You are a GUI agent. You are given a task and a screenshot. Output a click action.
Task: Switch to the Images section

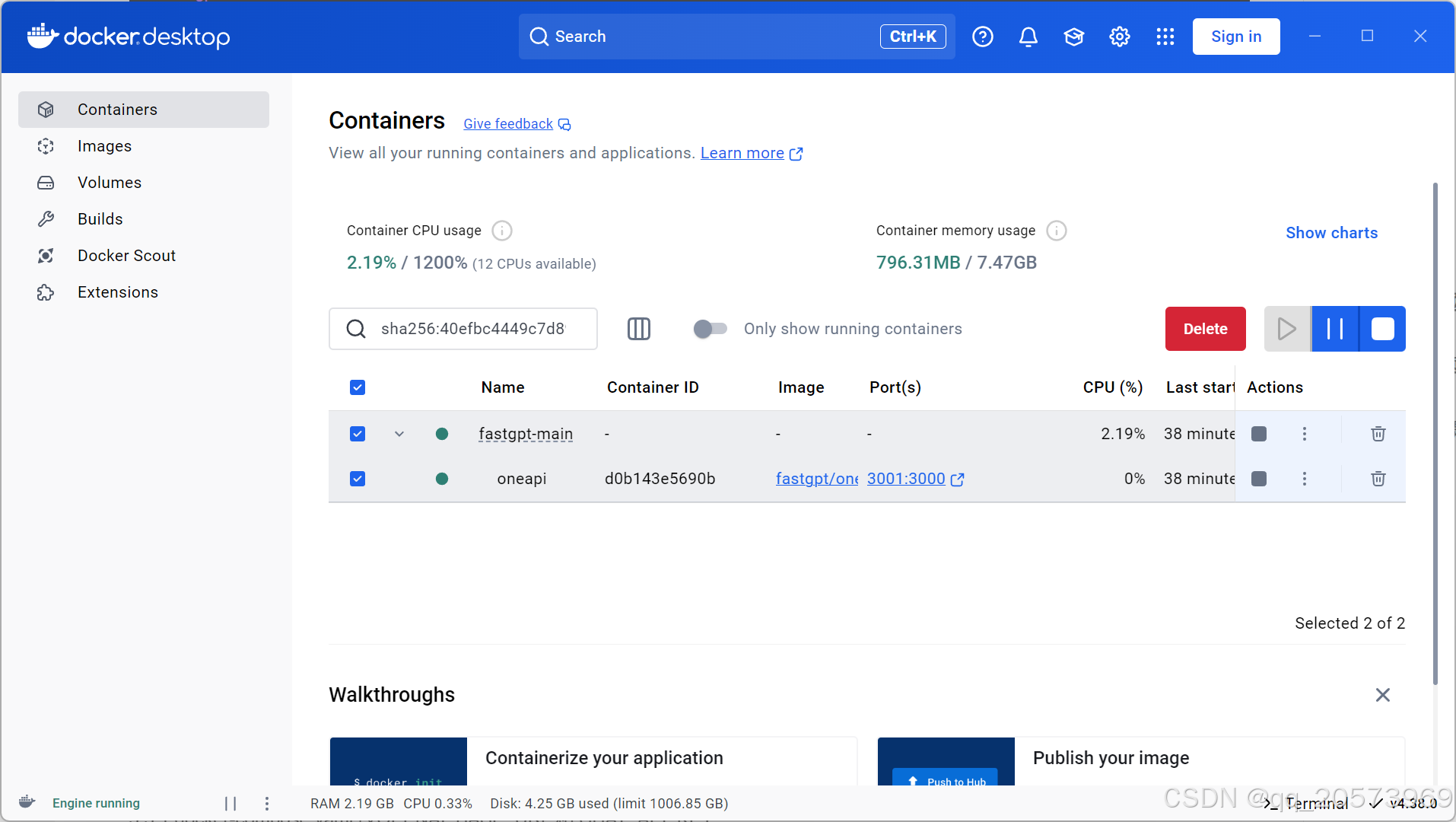[104, 145]
